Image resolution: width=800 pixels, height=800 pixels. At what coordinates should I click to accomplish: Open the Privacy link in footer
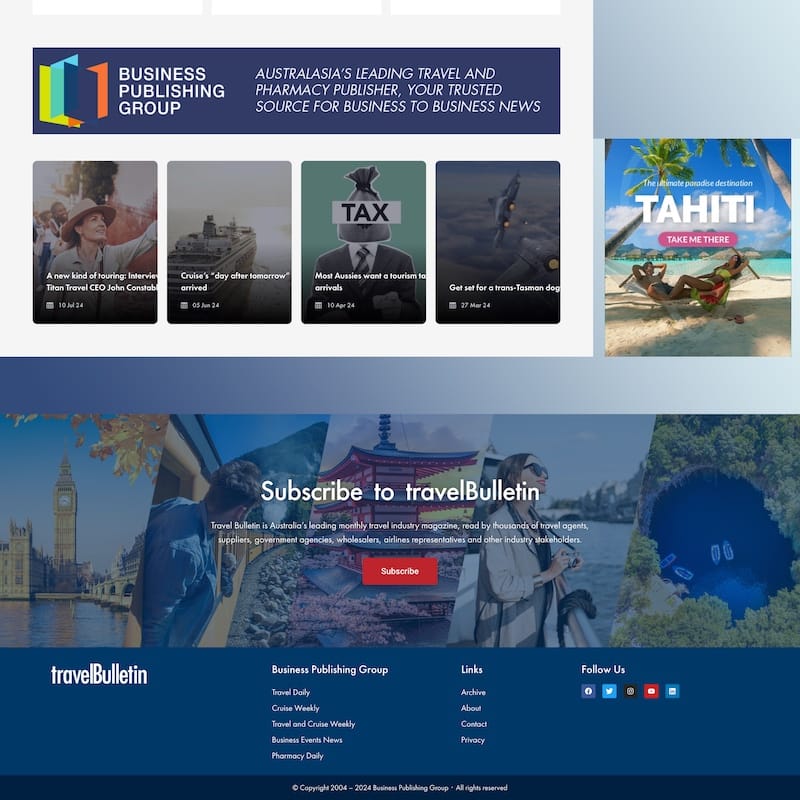point(472,740)
